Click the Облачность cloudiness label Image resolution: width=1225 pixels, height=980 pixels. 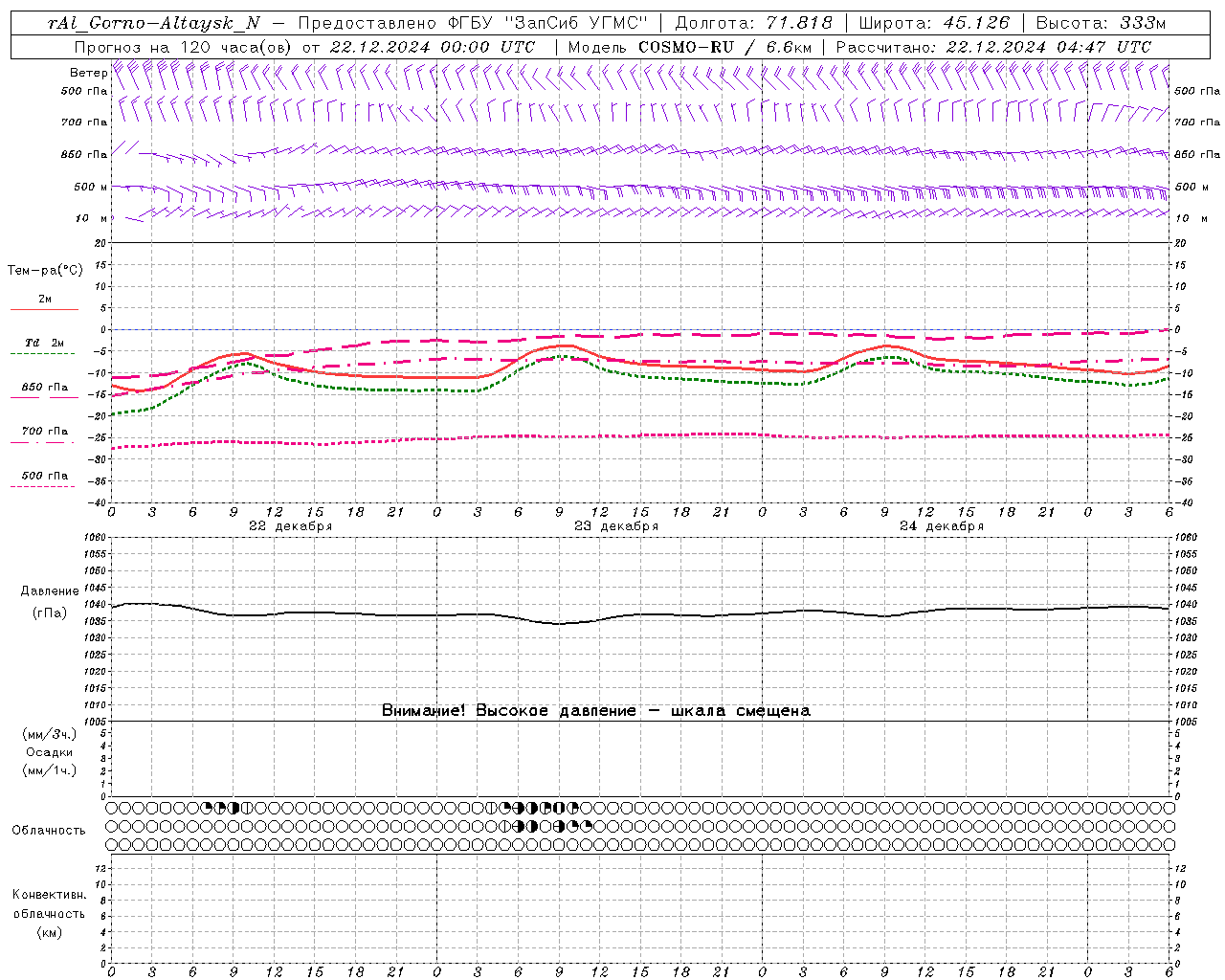[x=49, y=830]
